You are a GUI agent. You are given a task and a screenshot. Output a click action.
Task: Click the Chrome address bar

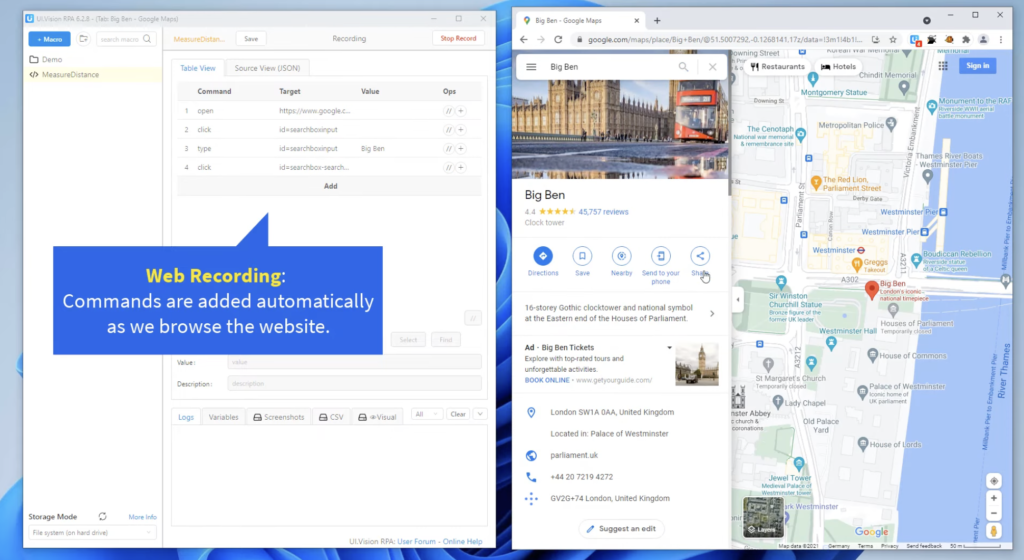click(724, 40)
